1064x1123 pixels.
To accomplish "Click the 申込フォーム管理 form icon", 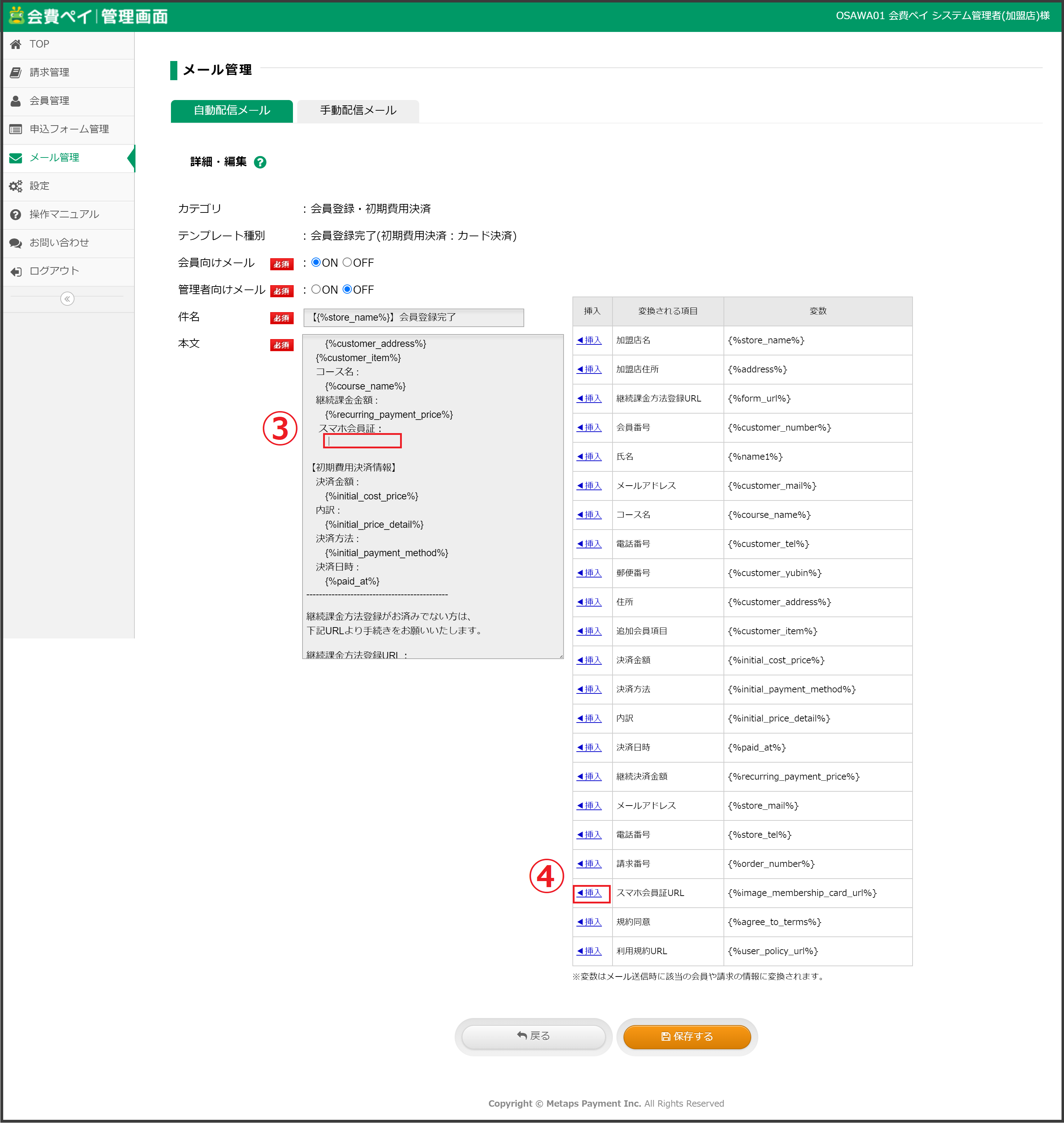I will (15, 129).
